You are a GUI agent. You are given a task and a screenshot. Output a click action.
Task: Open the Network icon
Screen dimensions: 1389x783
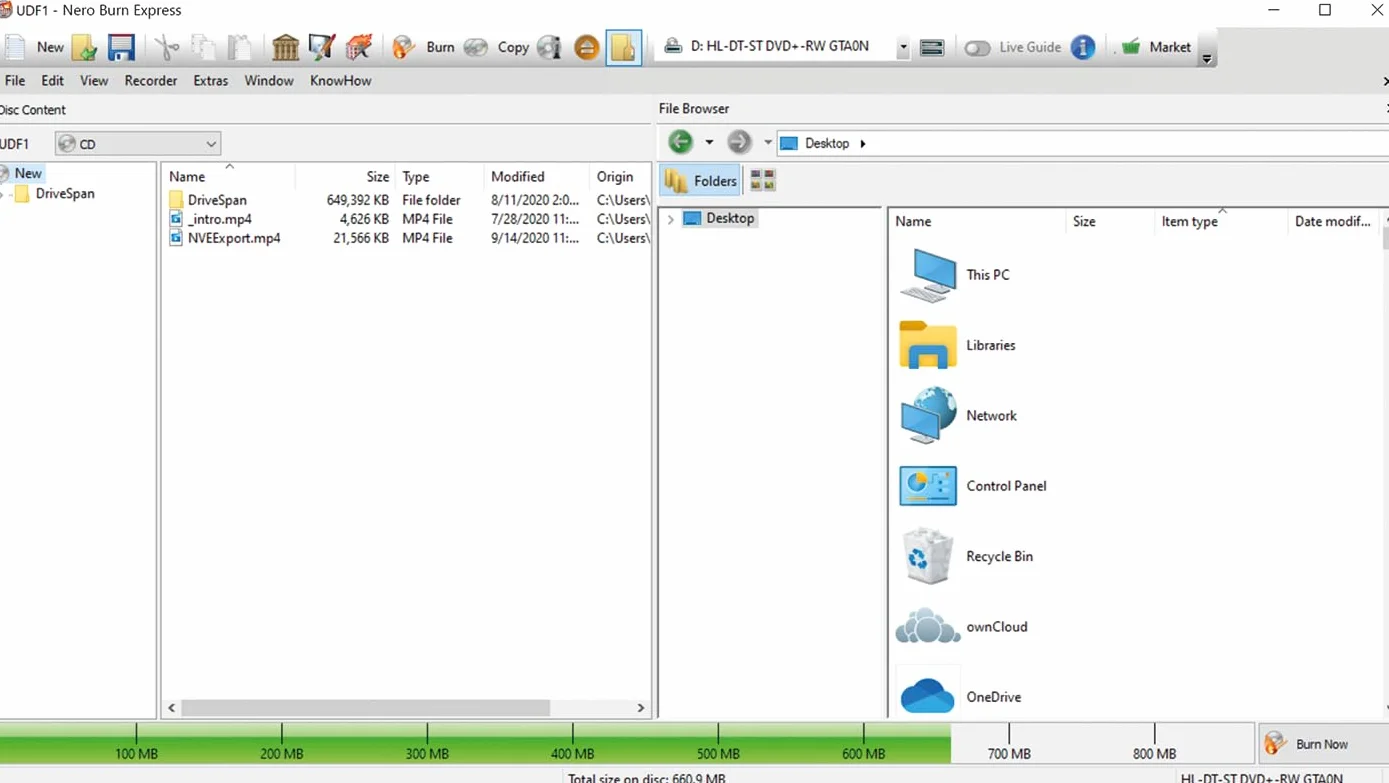(928, 415)
